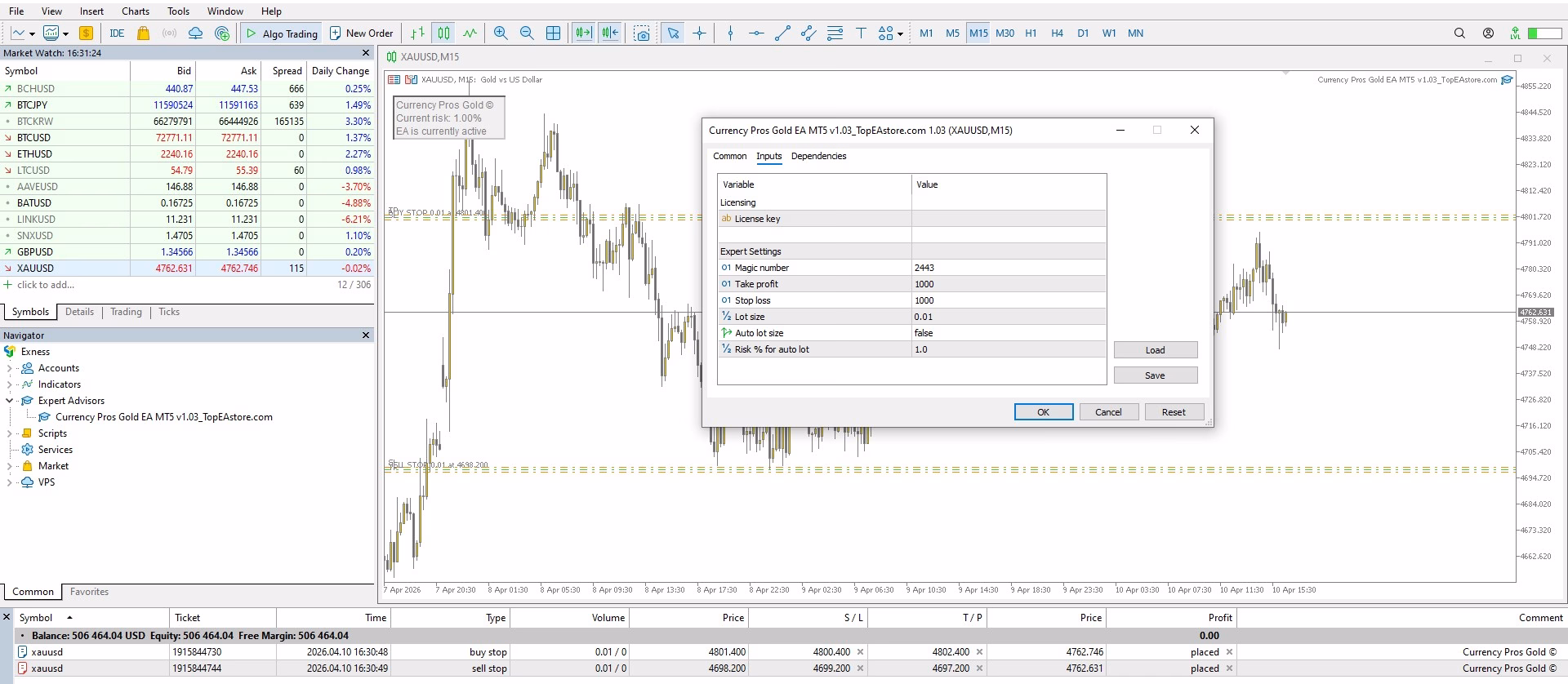Open the Market shopping bag icon
The height and width of the screenshot is (684, 1568).
pyautogui.click(x=144, y=33)
